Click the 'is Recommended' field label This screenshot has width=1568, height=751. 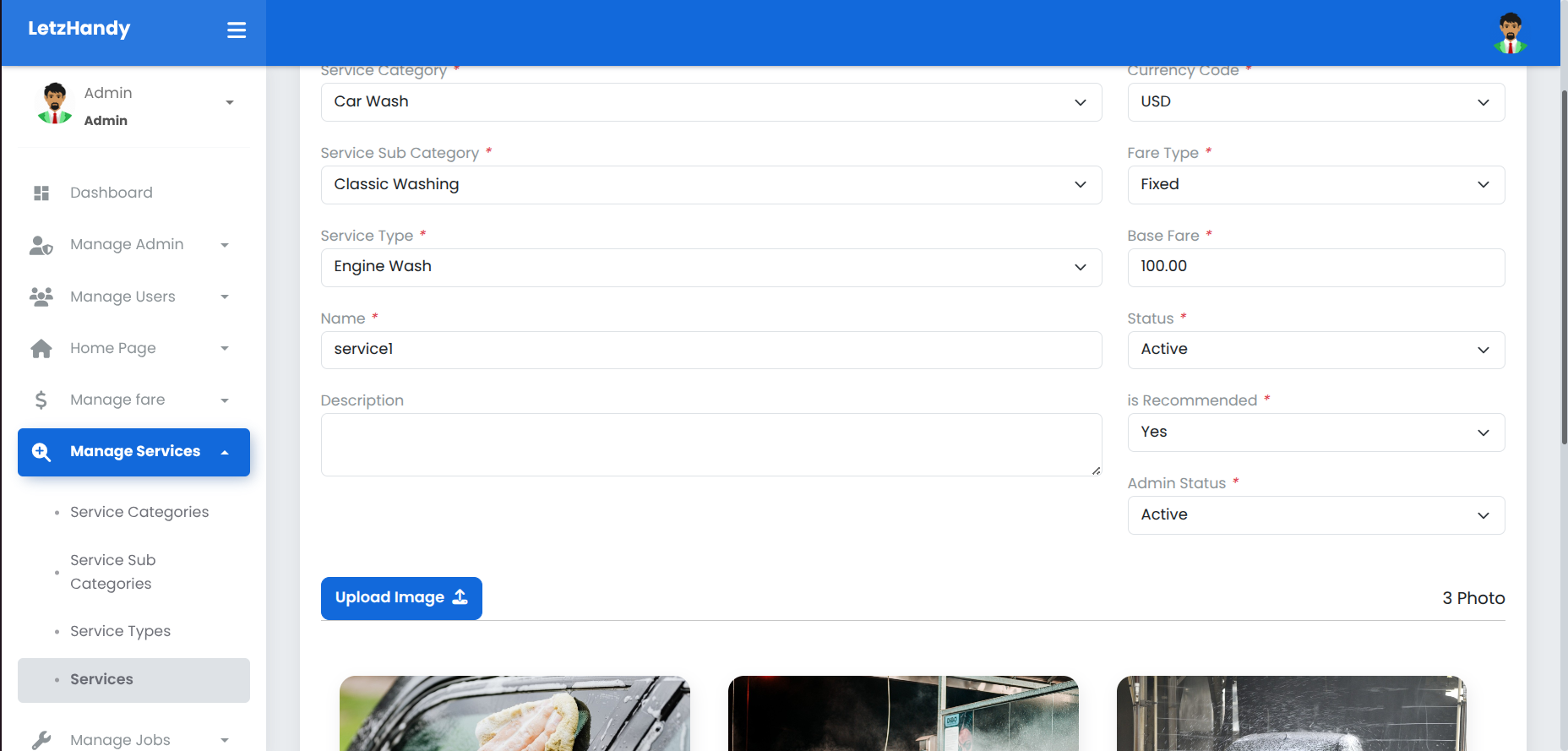1192,400
